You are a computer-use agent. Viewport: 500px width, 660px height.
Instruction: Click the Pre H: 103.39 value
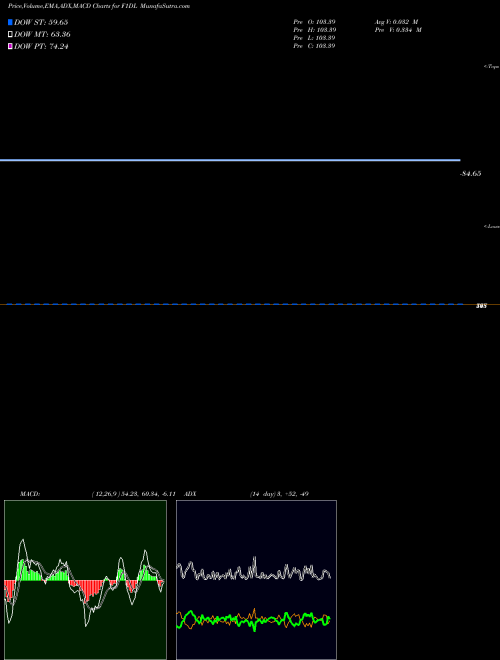point(314,30)
